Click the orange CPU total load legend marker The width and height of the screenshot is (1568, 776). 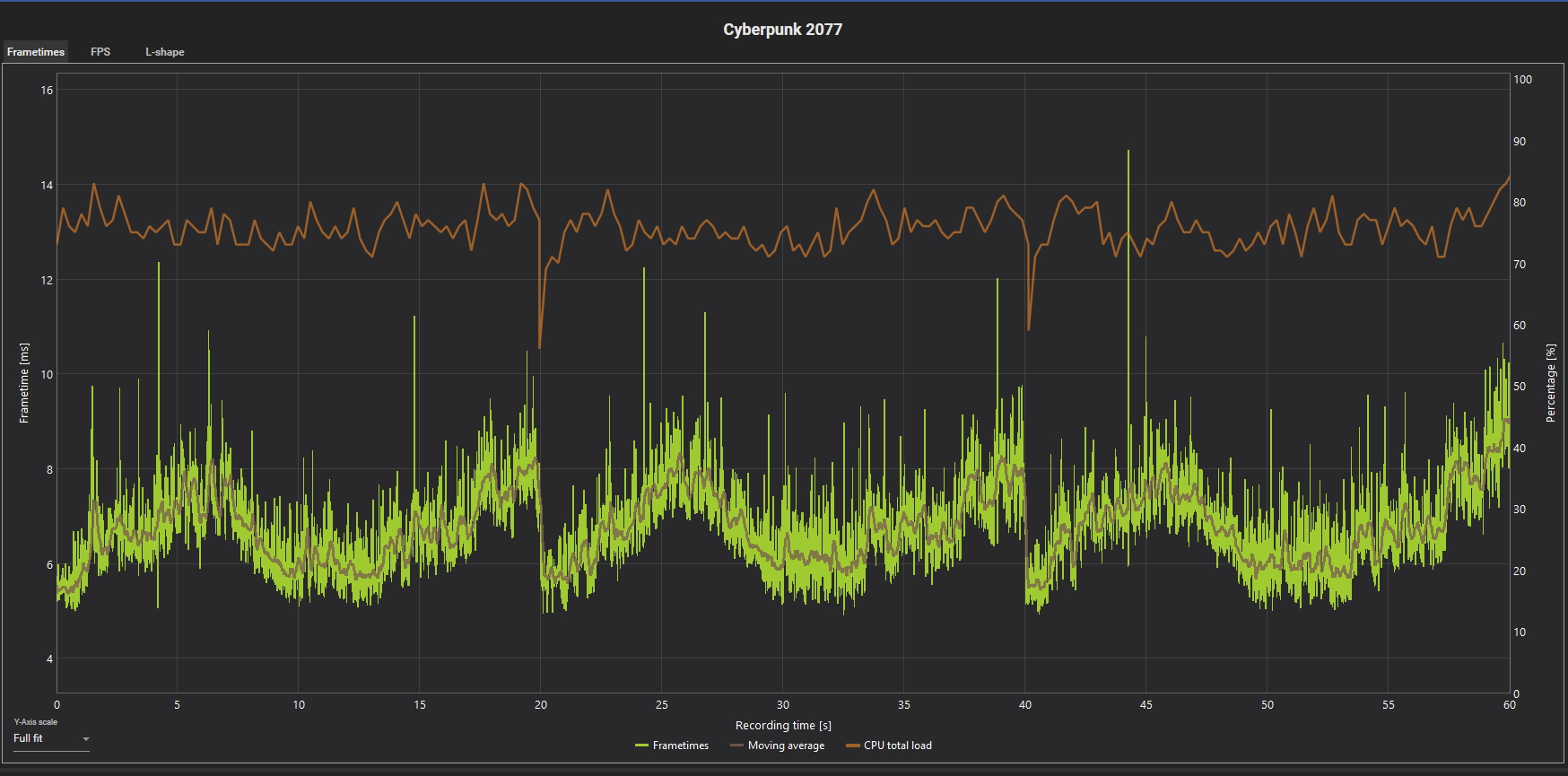(x=852, y=745)
